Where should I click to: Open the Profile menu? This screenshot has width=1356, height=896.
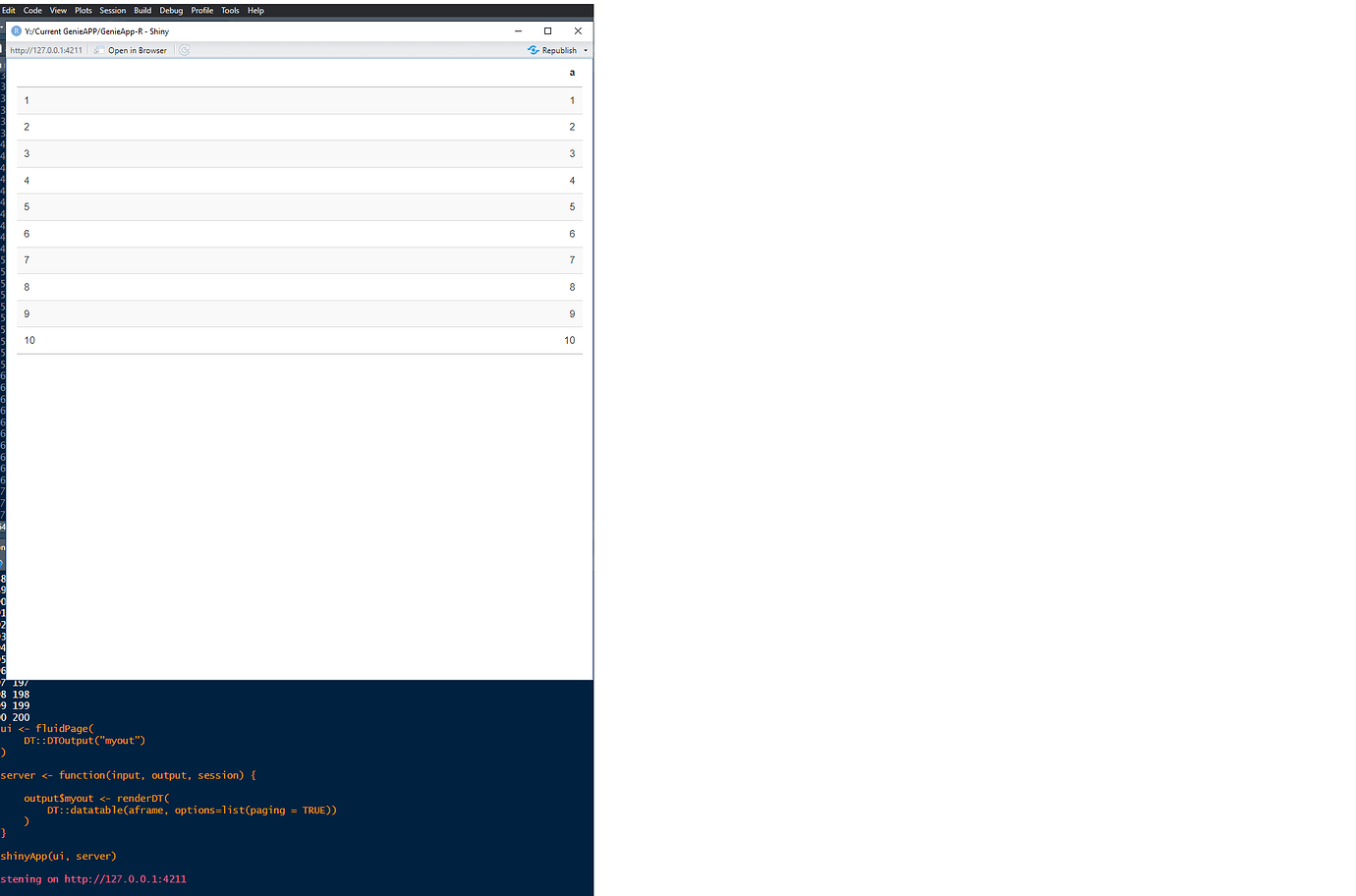coord(201,10)
